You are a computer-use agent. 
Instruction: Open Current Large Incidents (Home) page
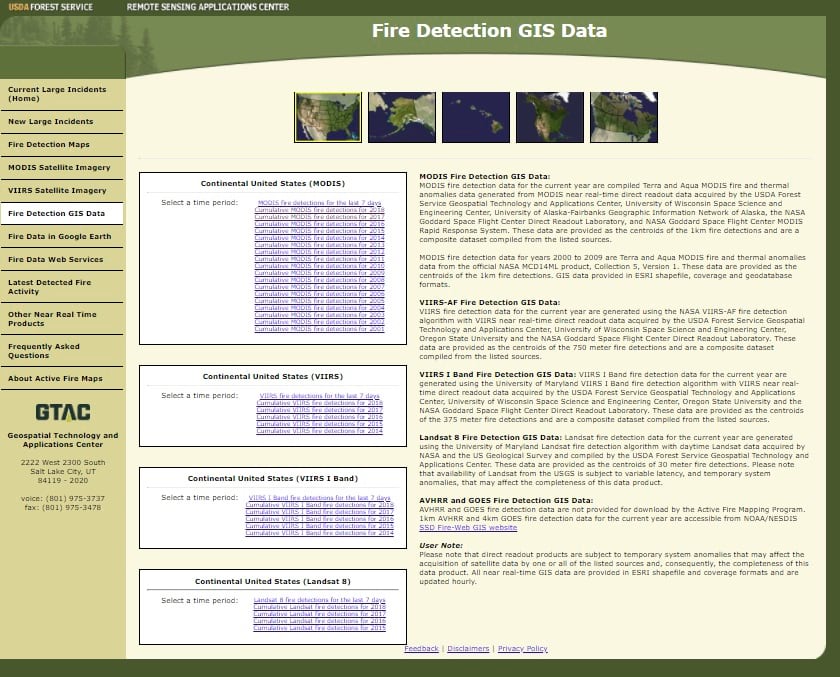tap(62, 94)
